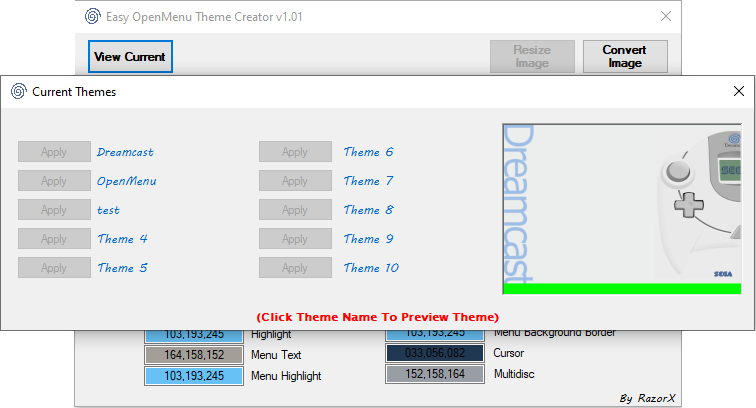The width and height of the screenshot is (756, 408).
Task: Open the Cursor color swatch 033,056,082
Action: pyautogui.click(x=435, y=353)
